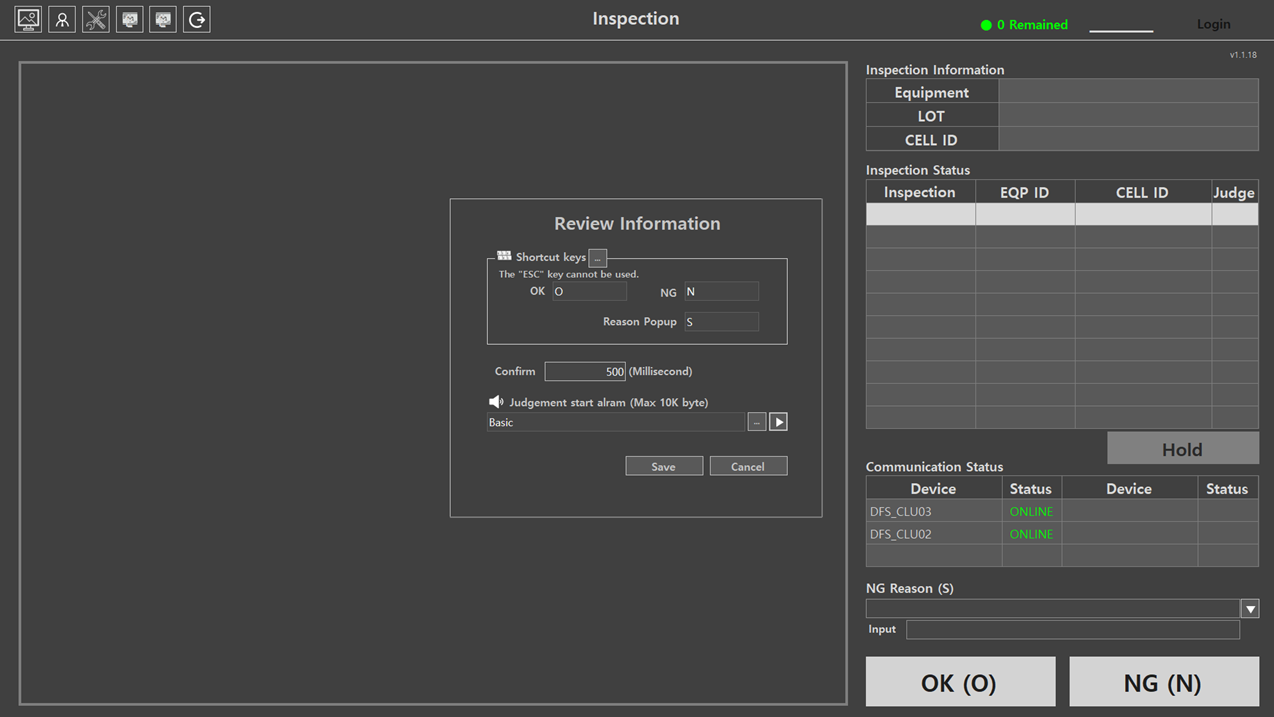
Task: Click the NG Reason (S) label
Action: [909, 588]
